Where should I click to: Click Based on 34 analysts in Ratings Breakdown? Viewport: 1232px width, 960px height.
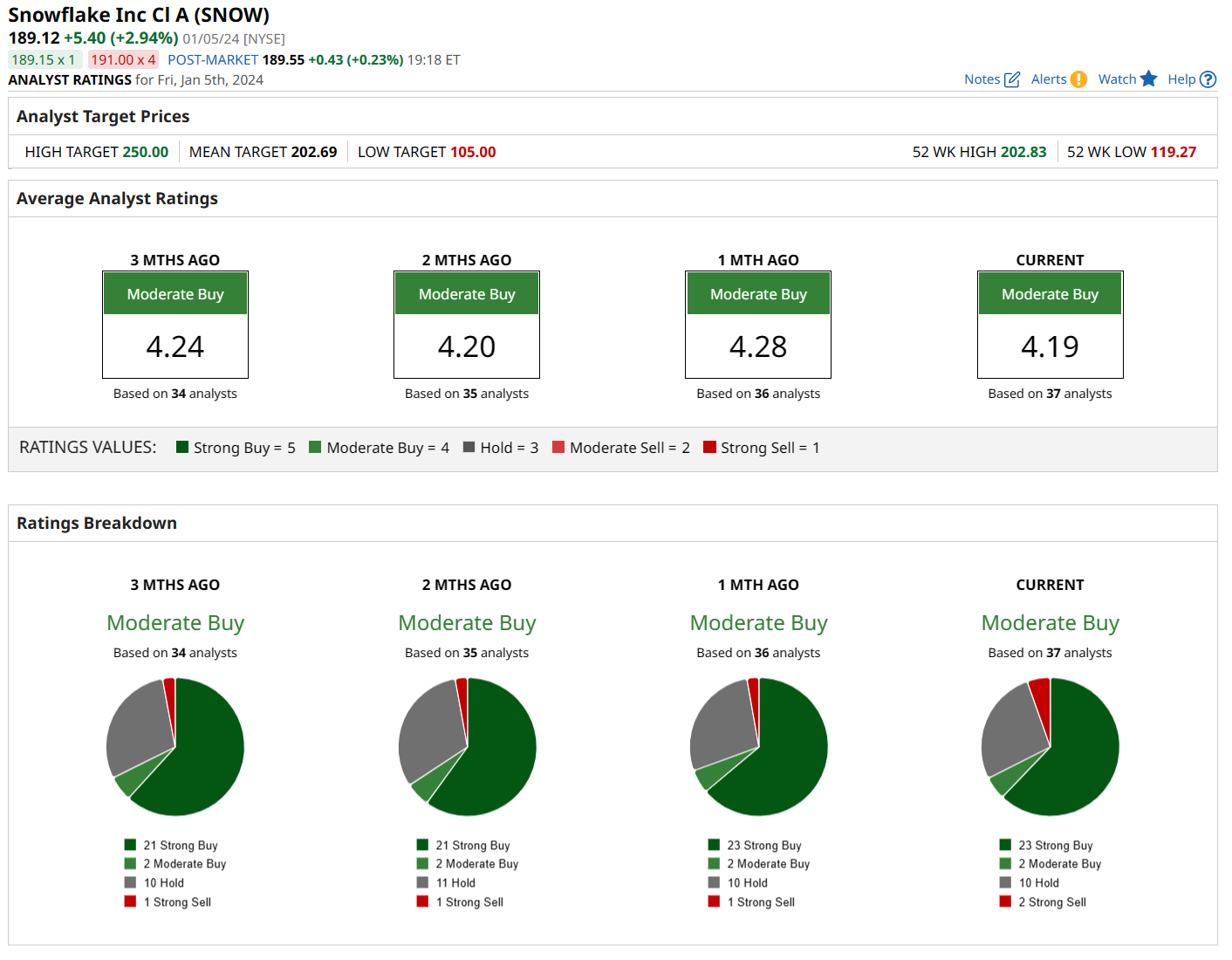click(175, 653)
